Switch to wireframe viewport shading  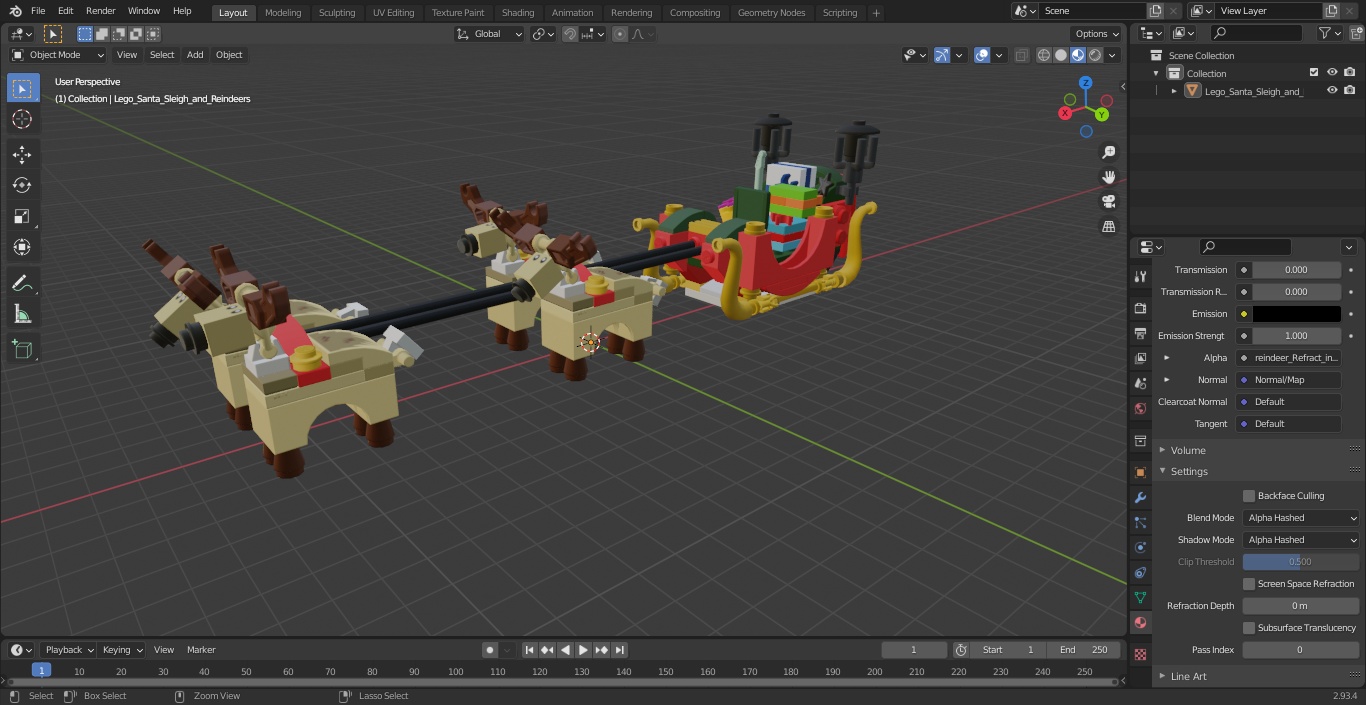point(1044,55)
